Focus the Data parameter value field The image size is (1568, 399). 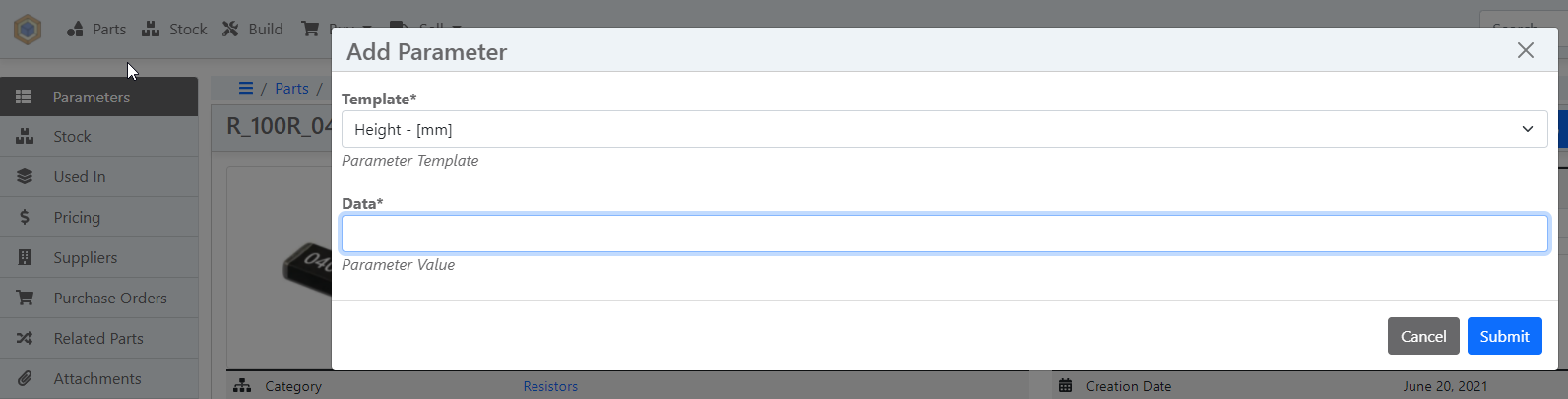pos(944,233)
